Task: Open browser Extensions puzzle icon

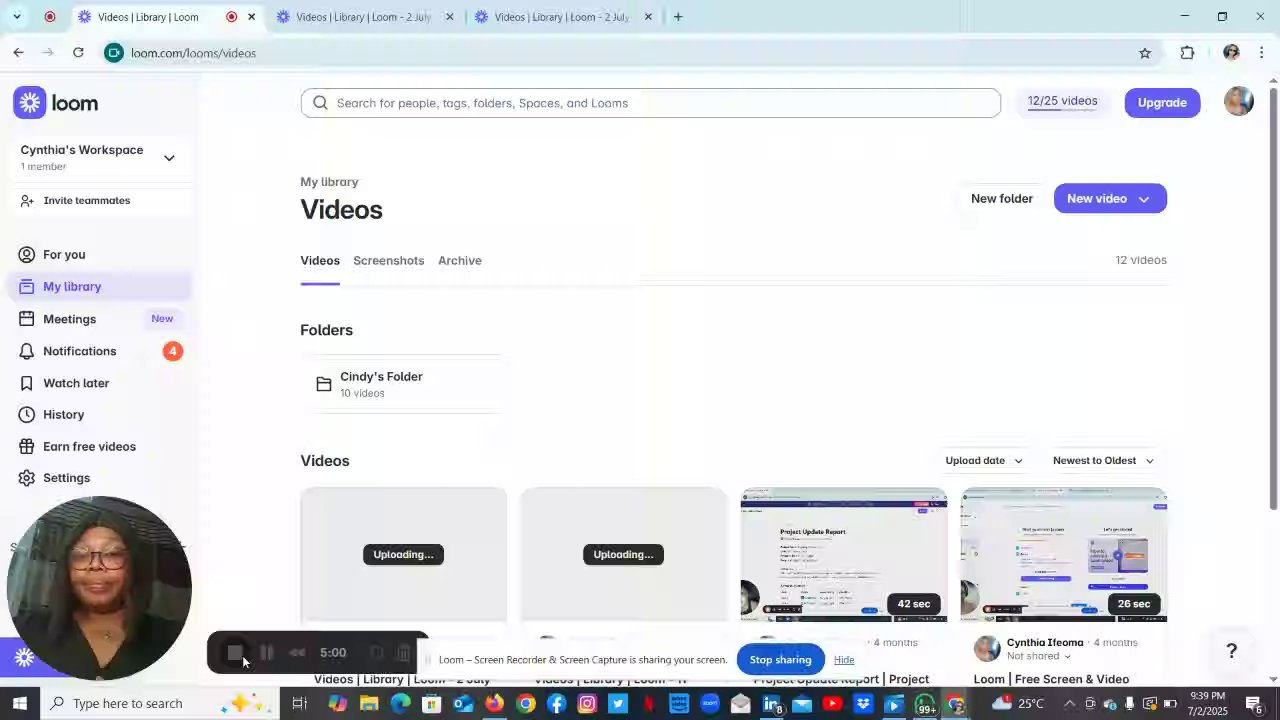Action: click(1187, 53)
